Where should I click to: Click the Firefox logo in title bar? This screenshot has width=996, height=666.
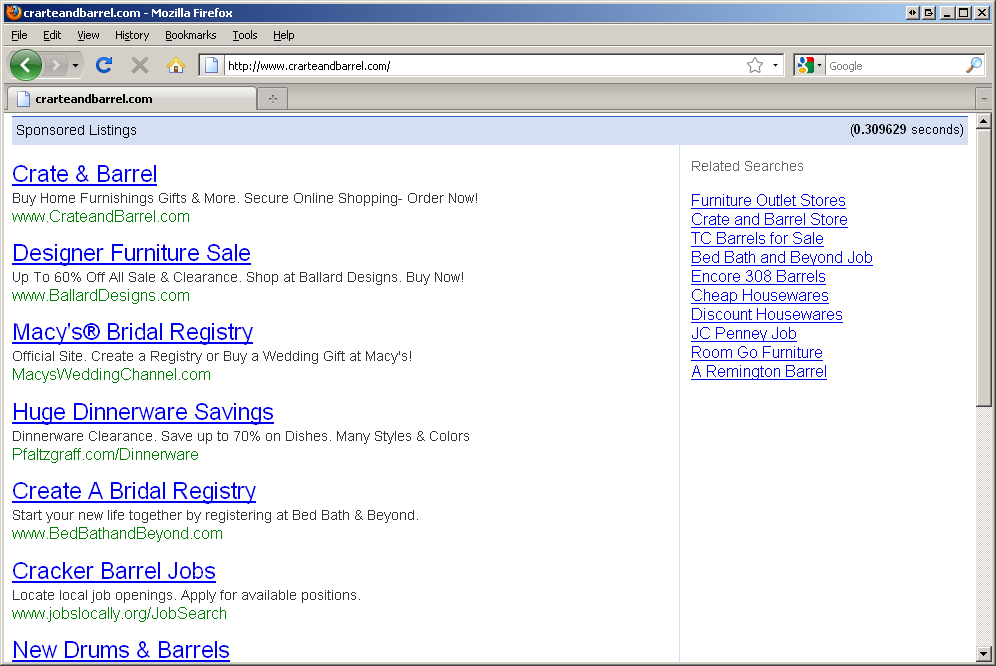(13, 12)
